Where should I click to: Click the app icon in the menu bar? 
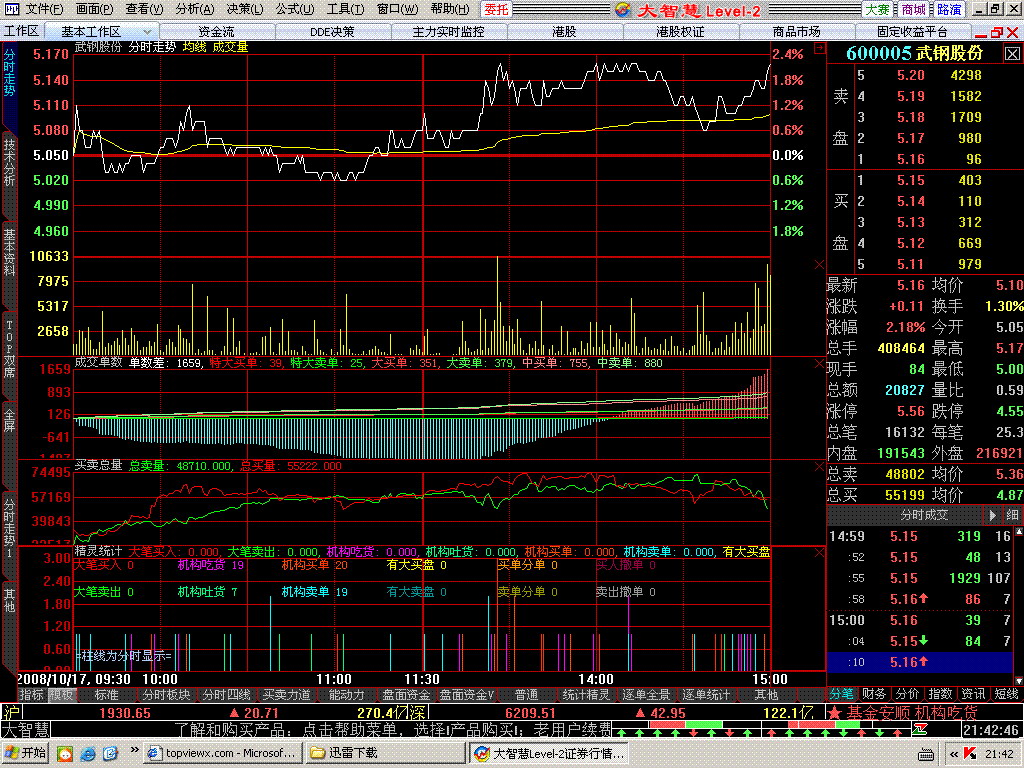click(x=12, y=9)
